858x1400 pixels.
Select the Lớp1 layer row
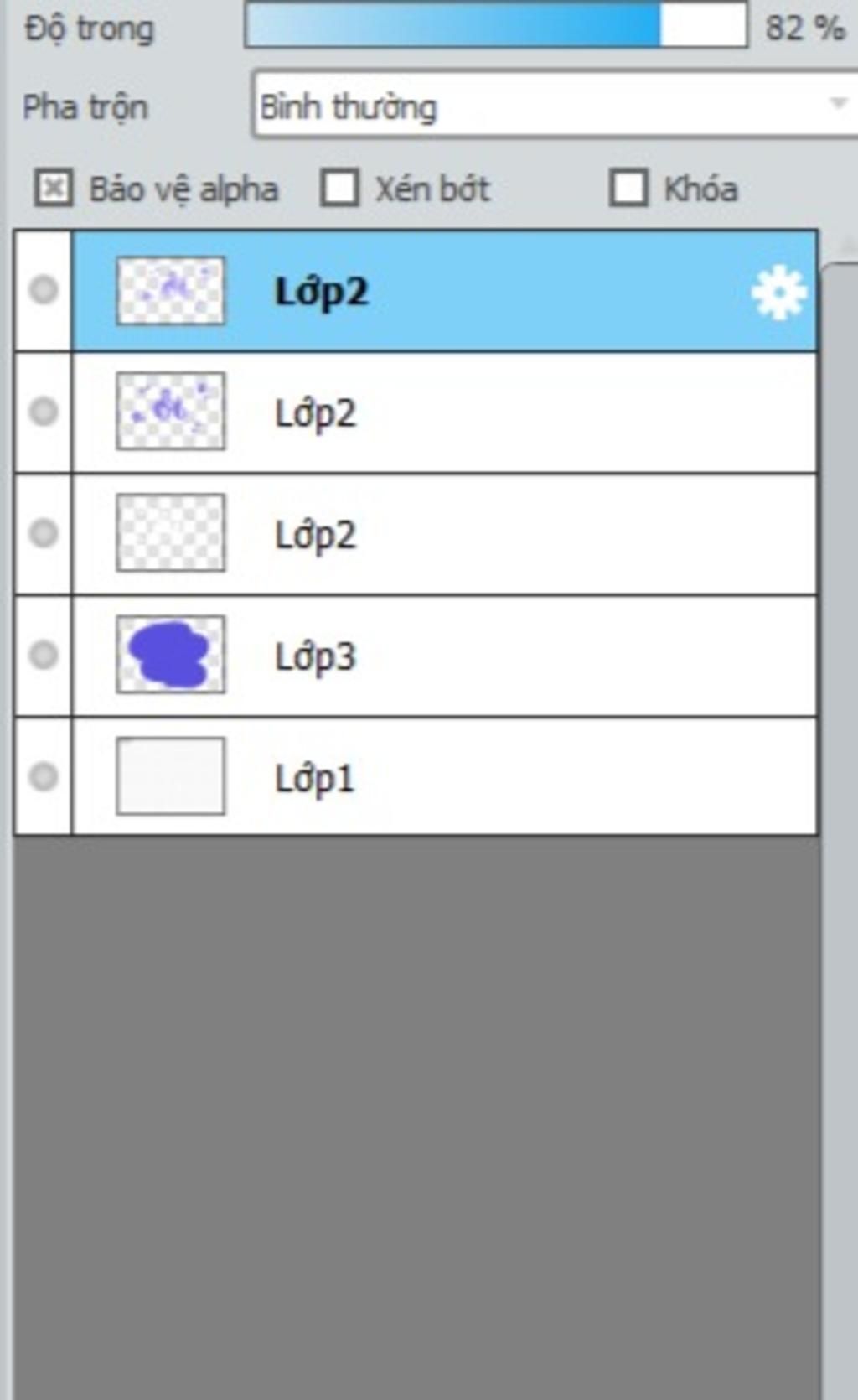click(445, 777)
